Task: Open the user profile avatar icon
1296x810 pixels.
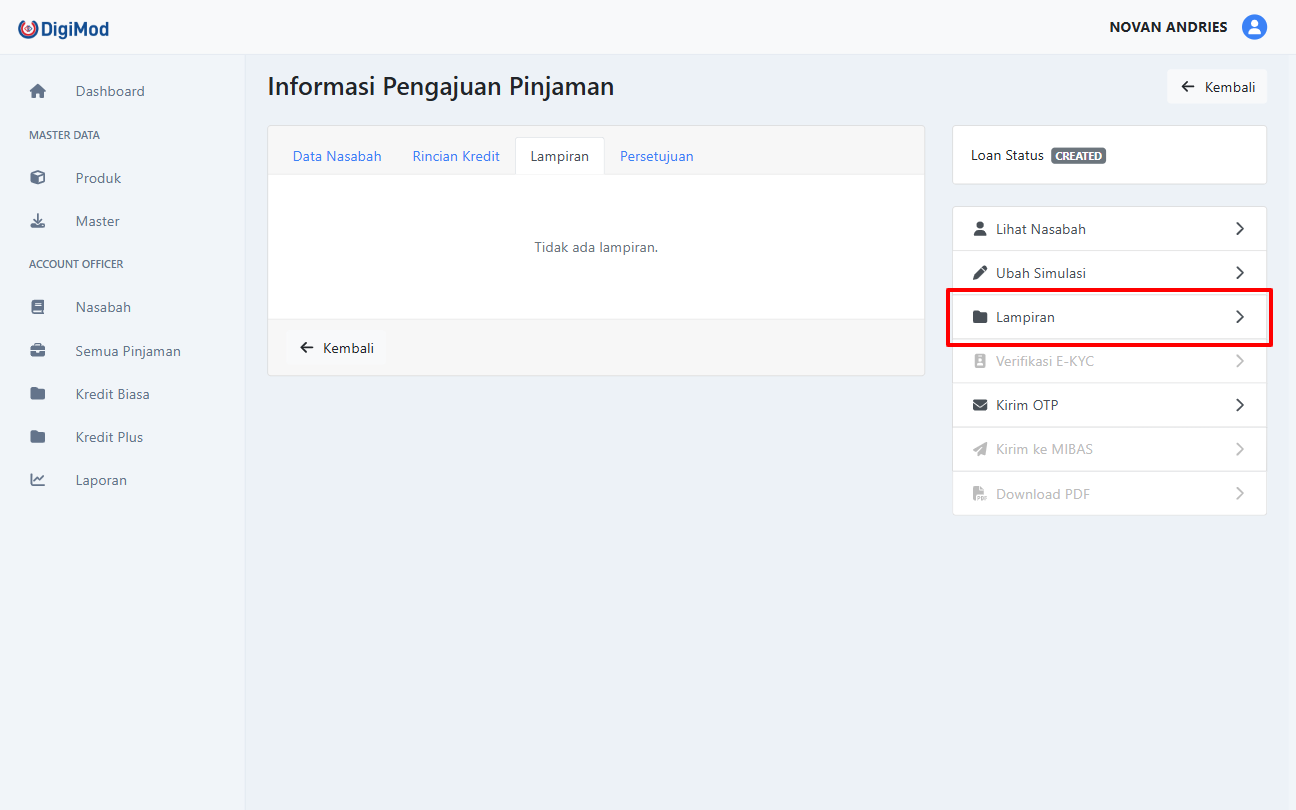Action: pos(1254,27)
